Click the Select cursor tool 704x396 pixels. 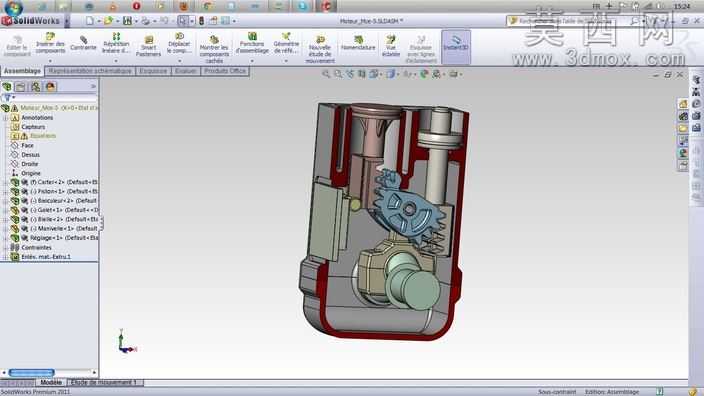click(x=182, y=21)
